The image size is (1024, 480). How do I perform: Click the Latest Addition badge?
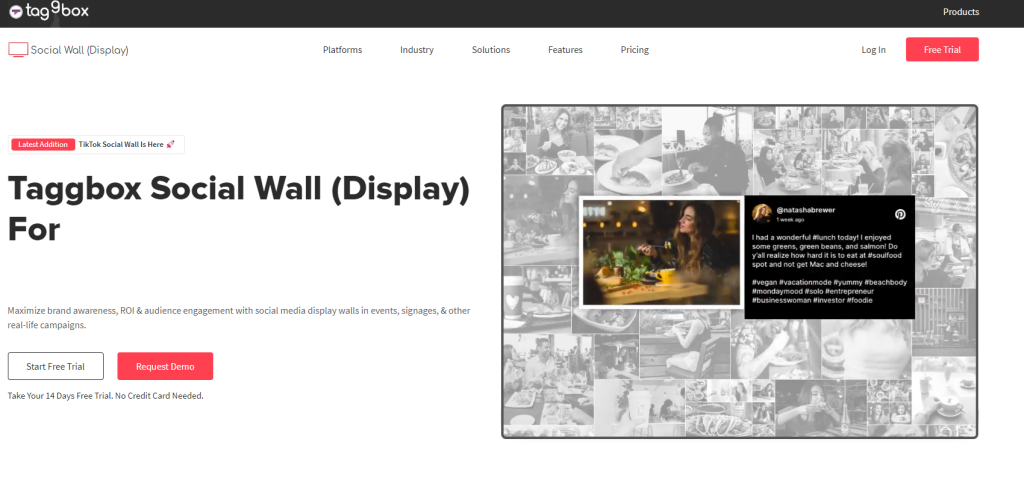[x=43, y=144]
